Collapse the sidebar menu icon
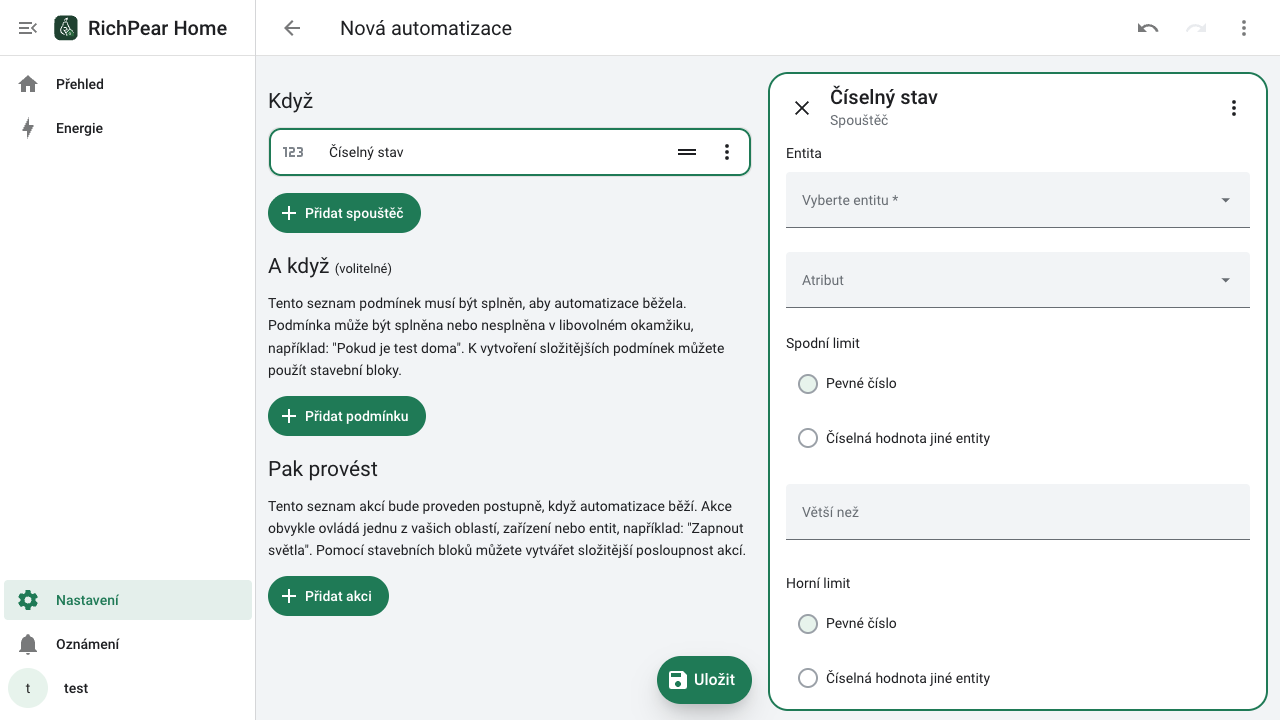This screenshot has height=720, width=1280. (x=28, y=28)
